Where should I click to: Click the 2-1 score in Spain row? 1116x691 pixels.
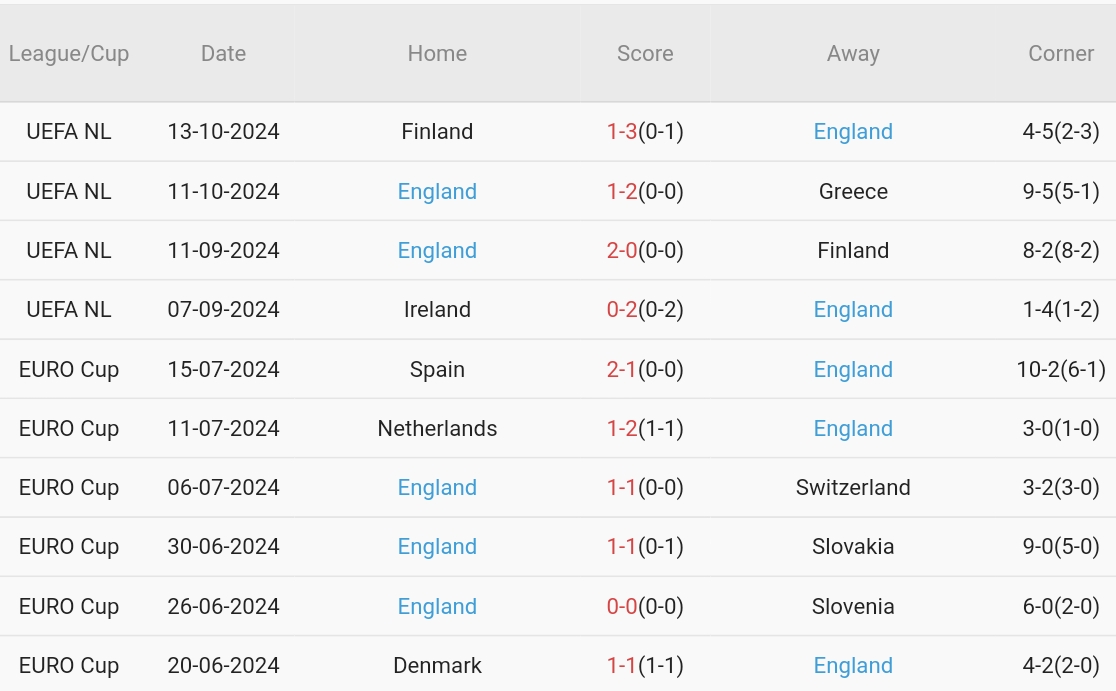(622, 369)
